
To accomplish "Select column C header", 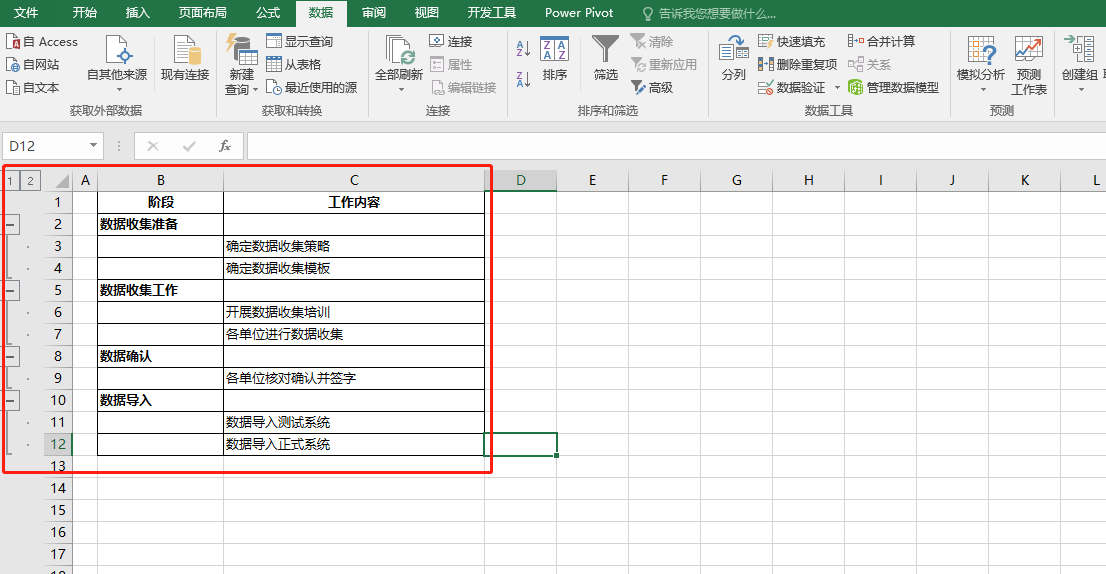I will pos(354,181).
